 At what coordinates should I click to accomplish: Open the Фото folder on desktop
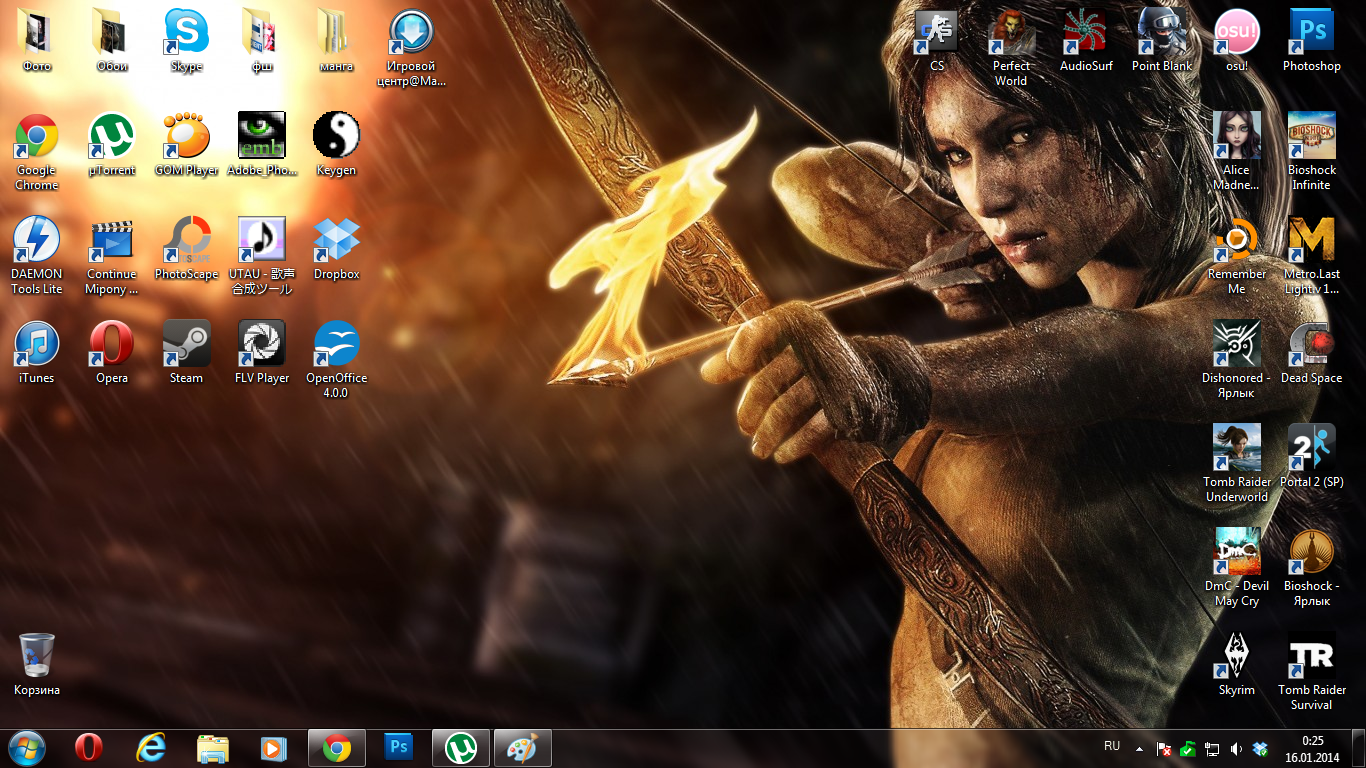click(x=37, y=40)
